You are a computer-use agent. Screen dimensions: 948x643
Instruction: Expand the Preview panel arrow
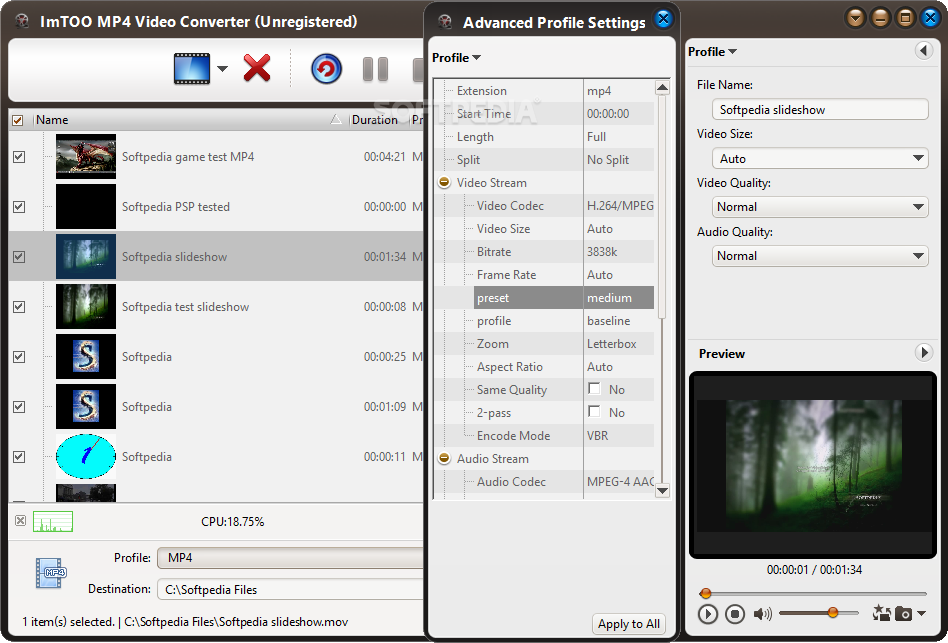coord(923,352)
